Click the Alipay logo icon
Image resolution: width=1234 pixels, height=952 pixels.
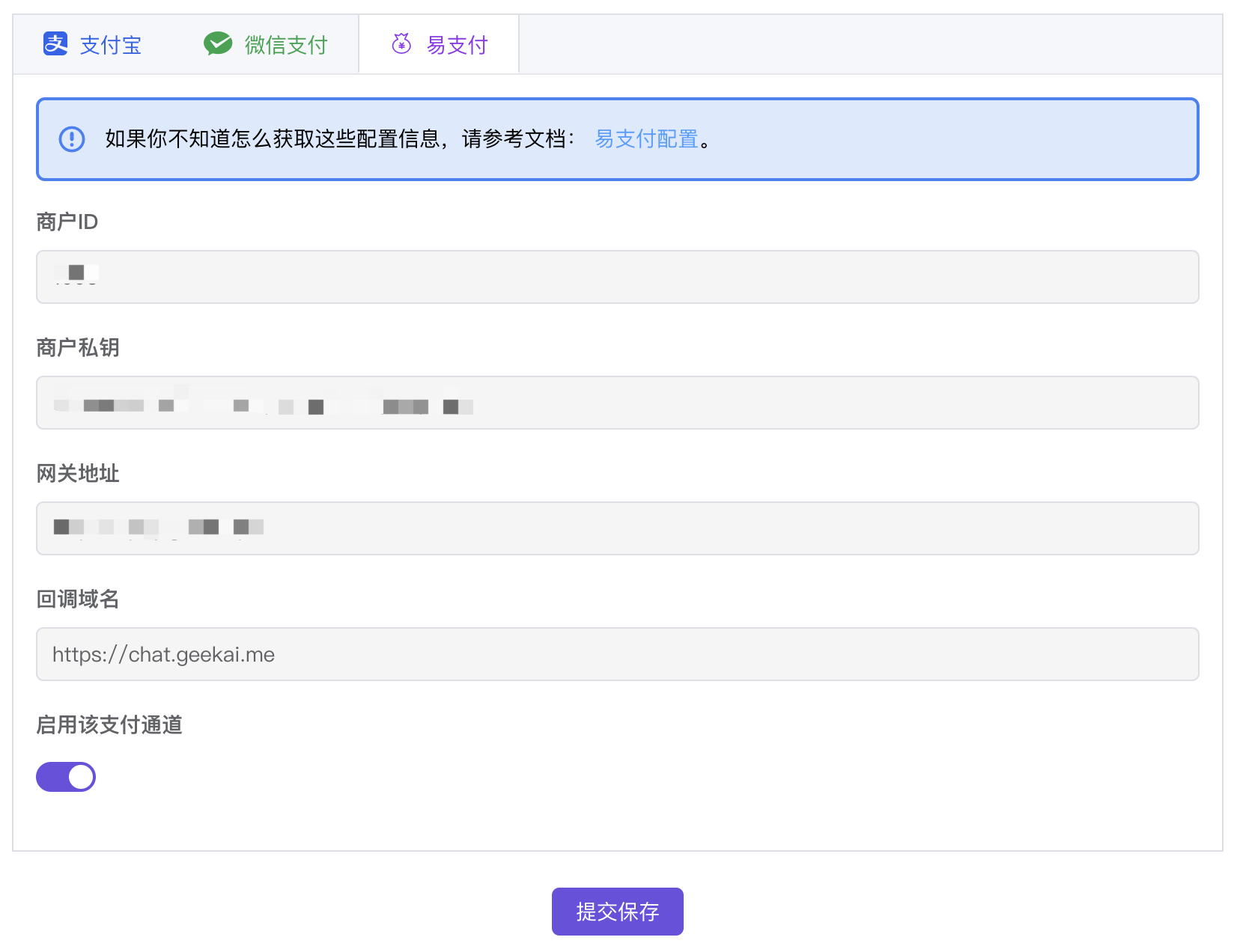click(55, 44)
